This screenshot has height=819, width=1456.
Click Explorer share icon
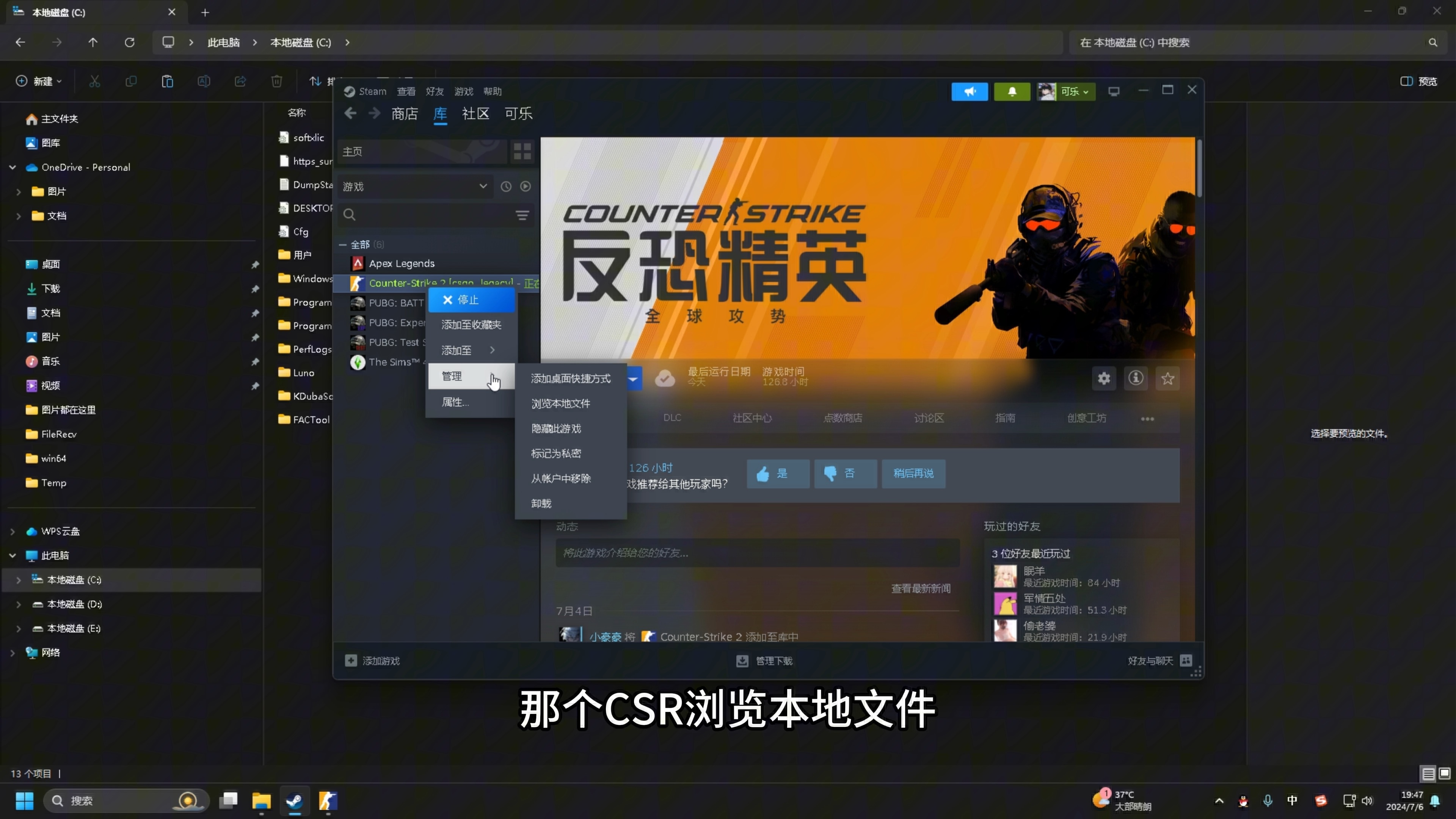click(x=240, y=82)
